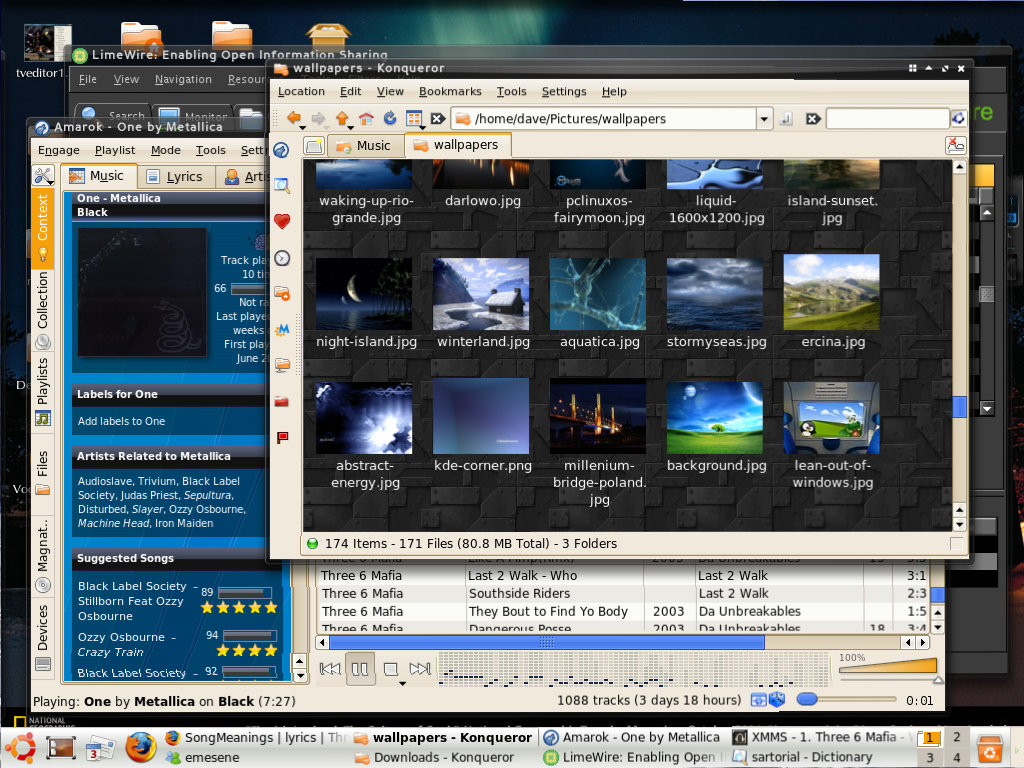Click Machine Head related artist link
The image size is (1024, 768).
pyautogui.click(x=113, y=523)
